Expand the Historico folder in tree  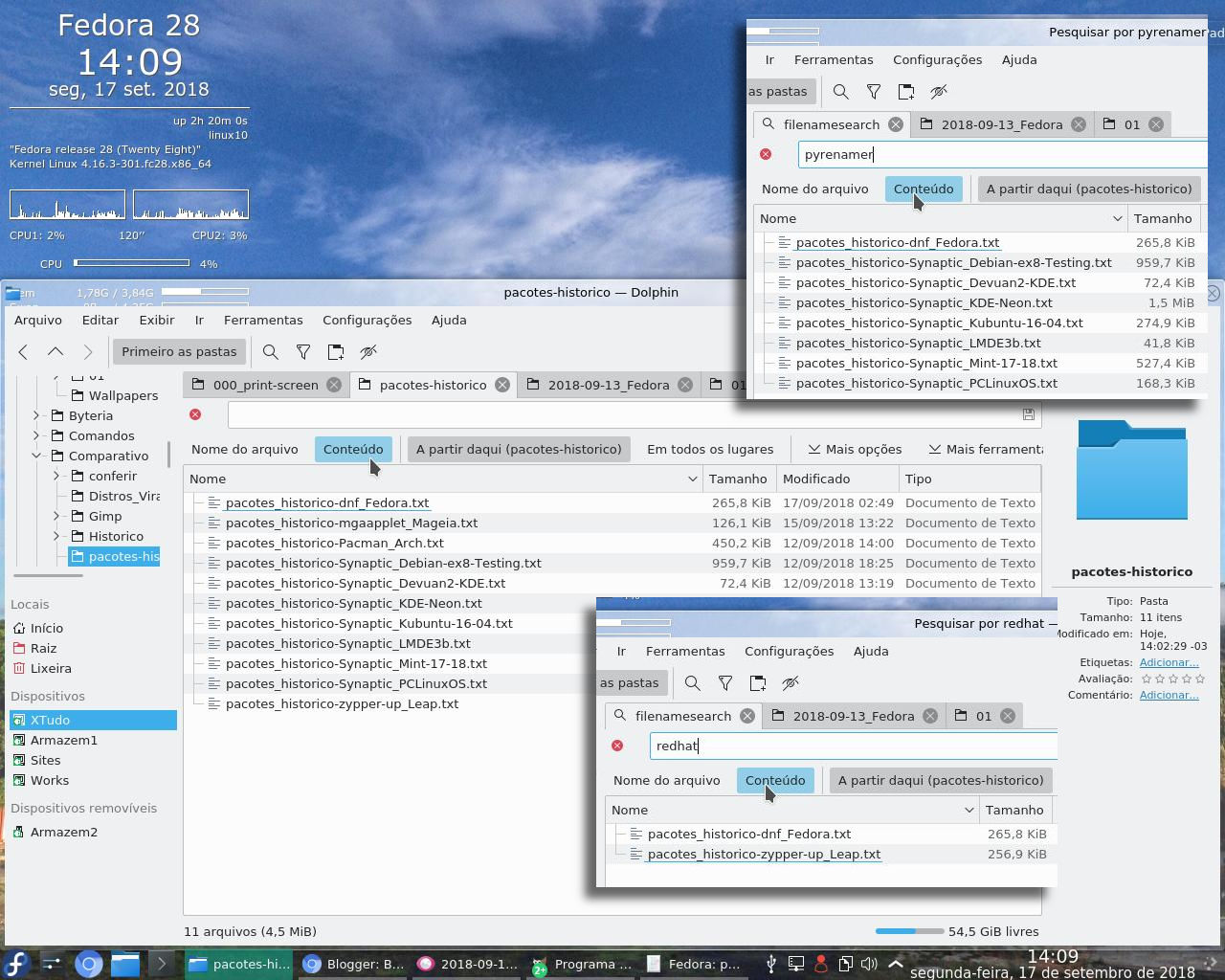pos(56,536)
